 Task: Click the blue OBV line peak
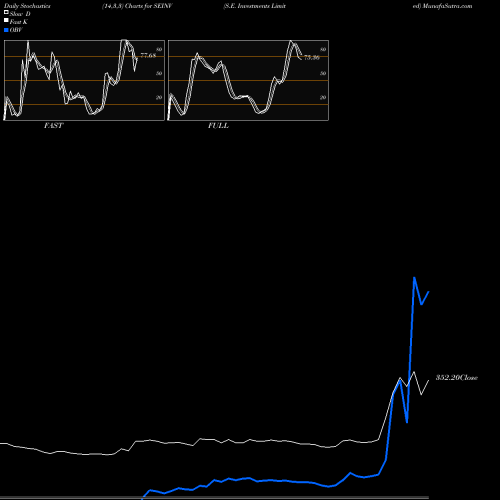(x=414, y=278)
